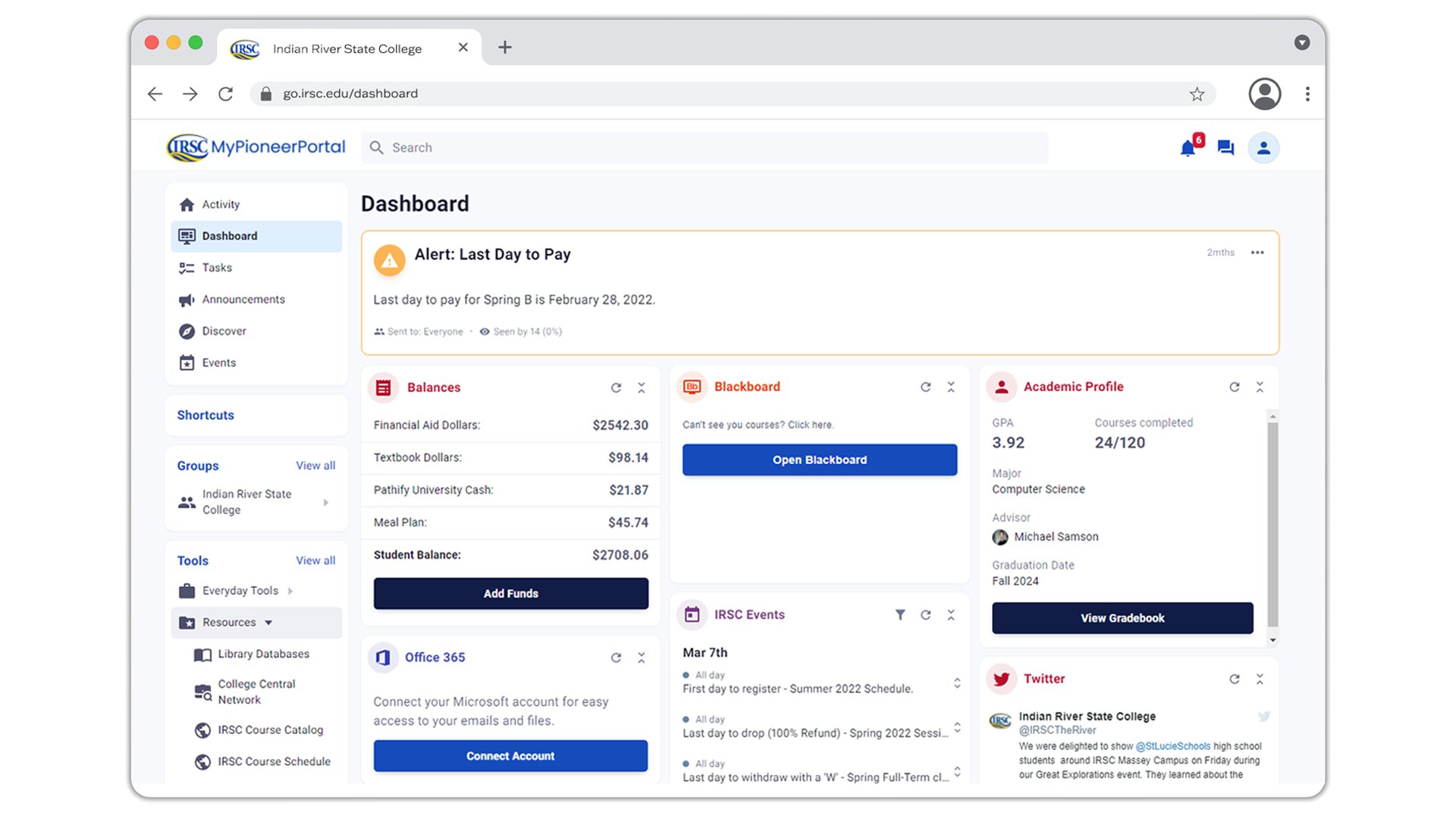Expand the Indian River State College group

[x=326, y=502]
